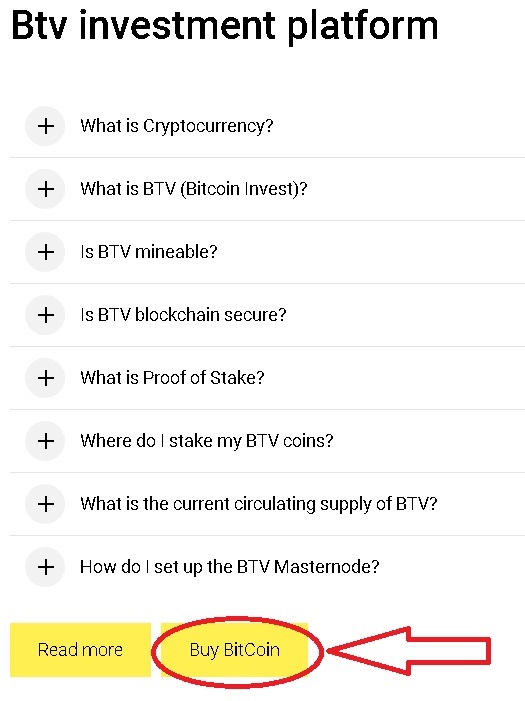Screen dimensions: 525x701
Task: Show answer for current circulating supply of BTV
Action: click(x=258, y=504)
